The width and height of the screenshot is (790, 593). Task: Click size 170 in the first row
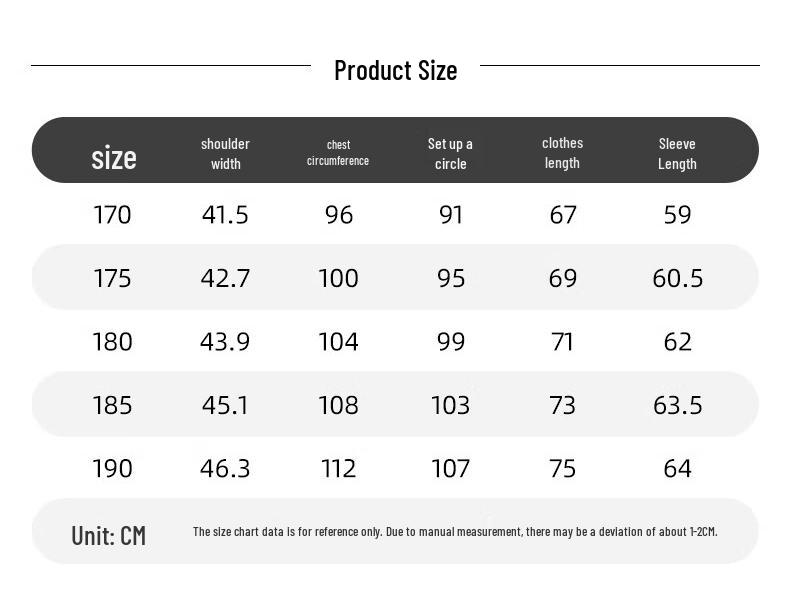point(112,215)
